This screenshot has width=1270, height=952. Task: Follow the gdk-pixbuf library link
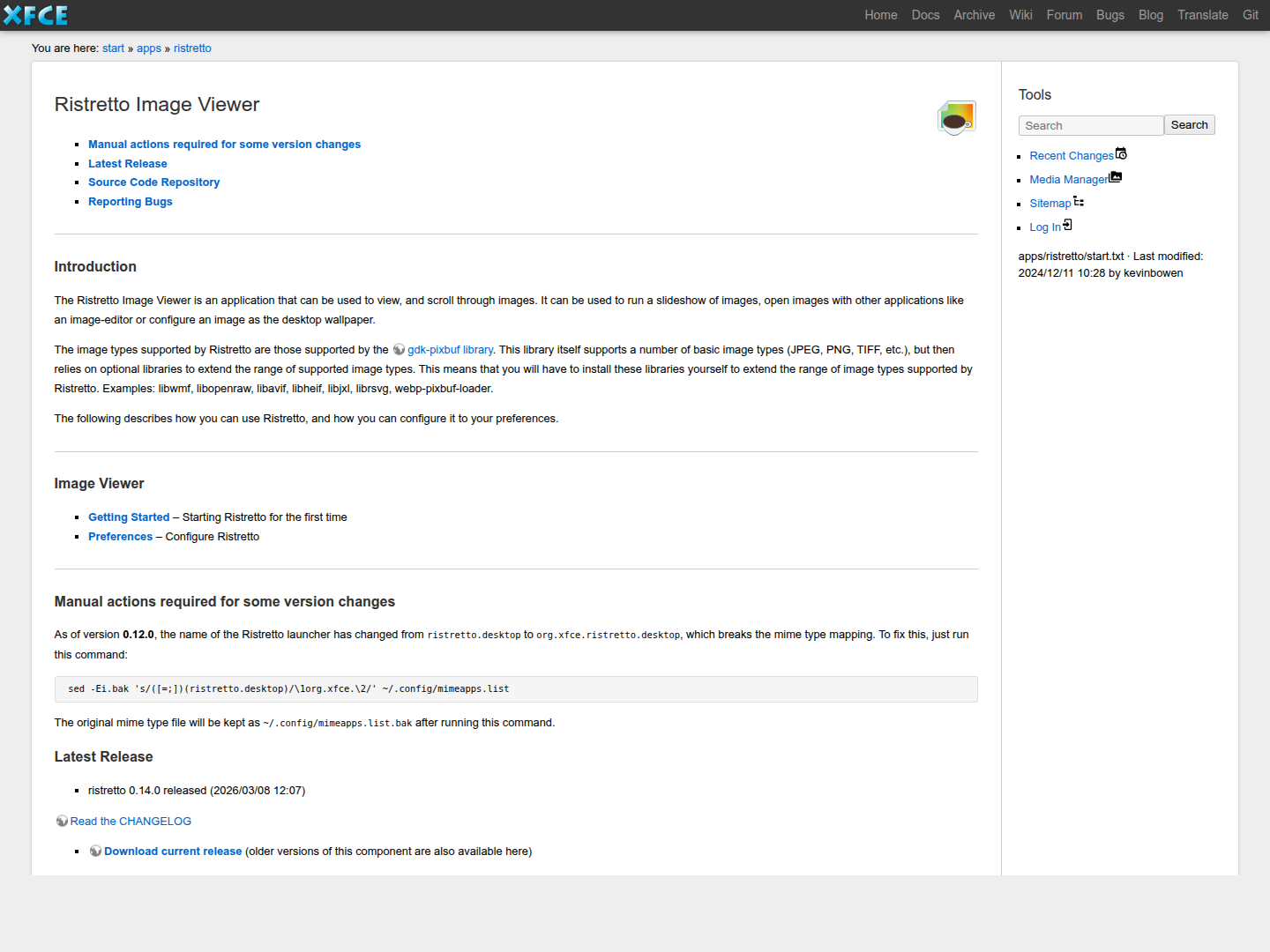pos(450,350)
